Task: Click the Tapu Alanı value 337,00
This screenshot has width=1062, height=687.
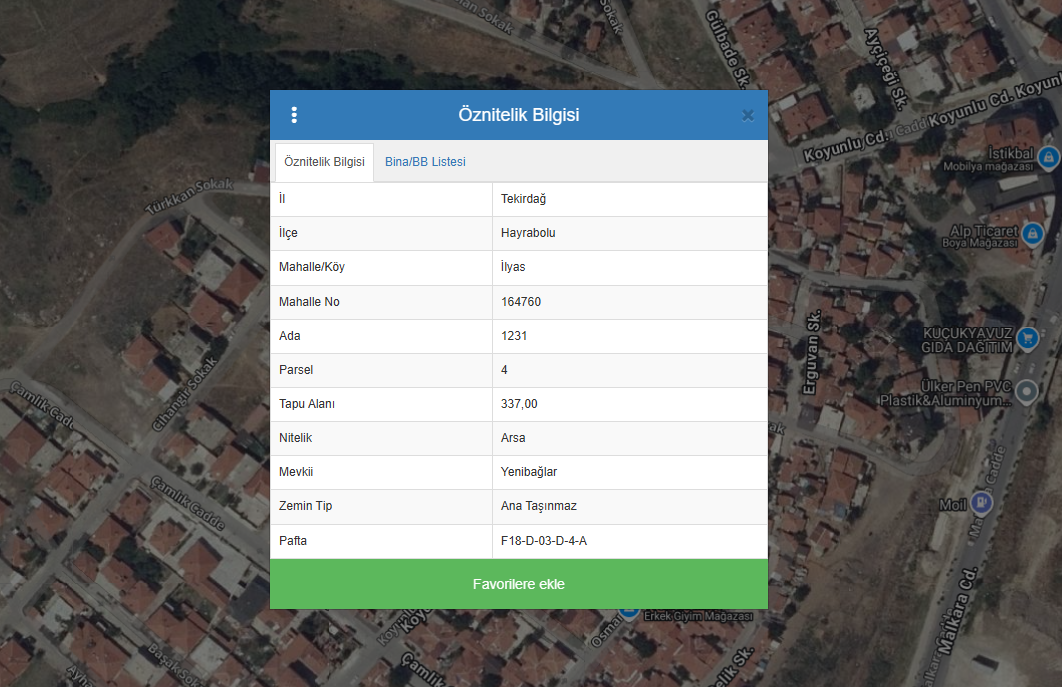Action: click(519, 404)
